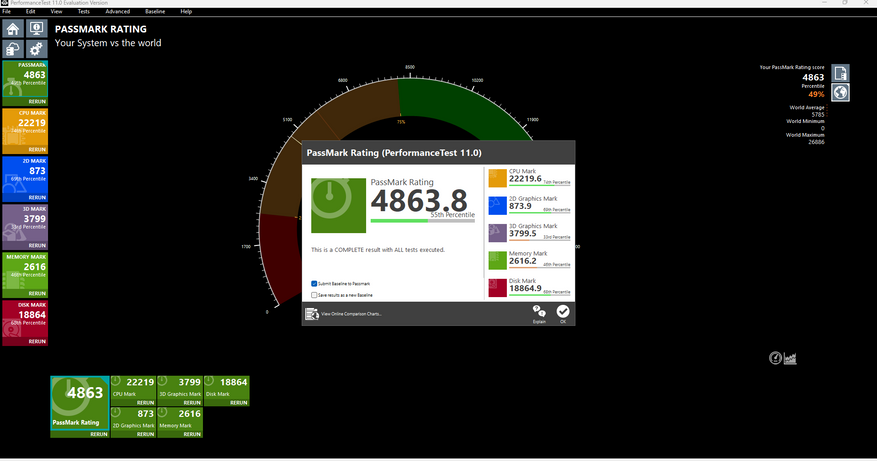Click RERUN under sidebar PASSMARK tile

(37, 102)
